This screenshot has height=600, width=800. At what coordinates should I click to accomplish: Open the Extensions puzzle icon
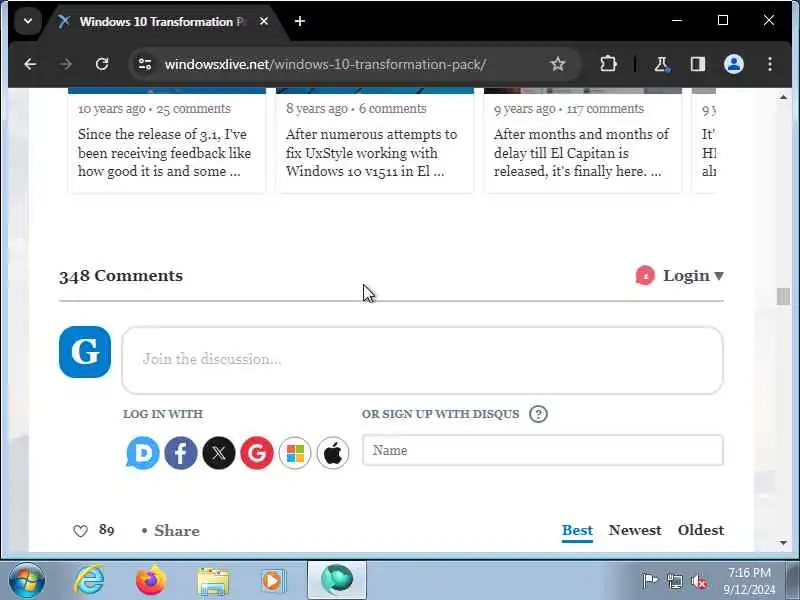coord(608,64)
